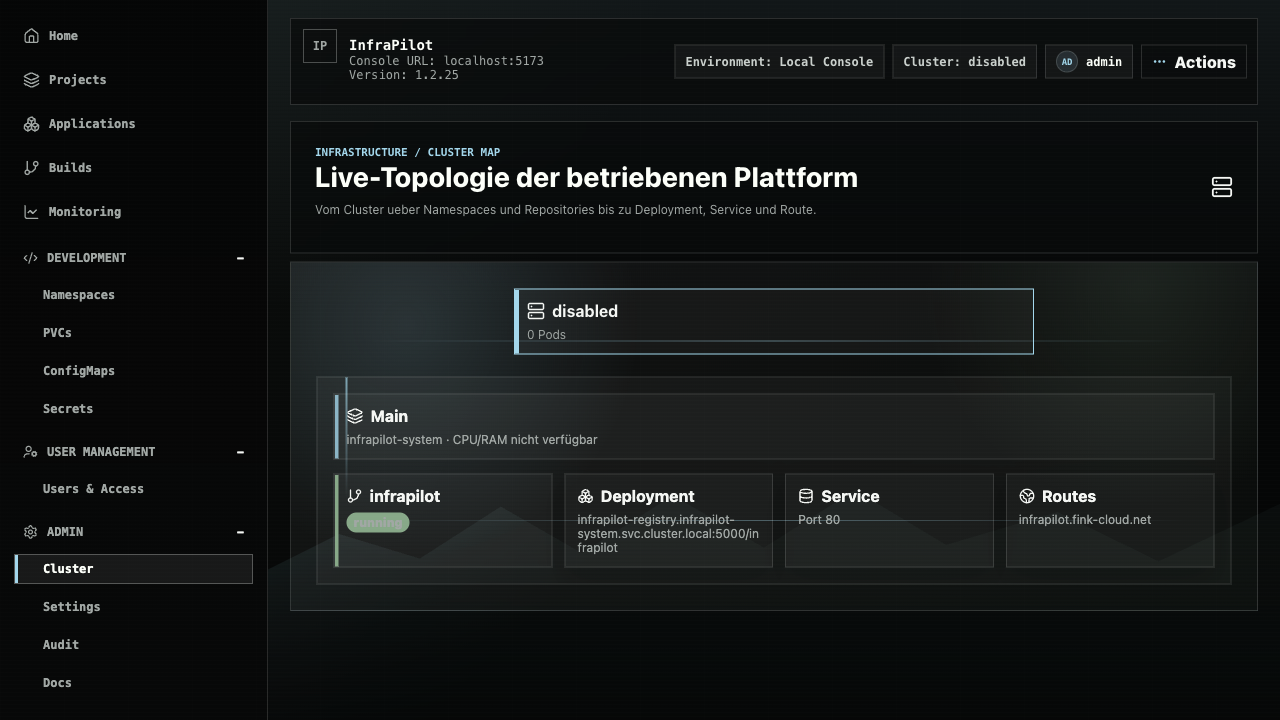Go to Projects
1280x720 pixels.
point(134,80)
